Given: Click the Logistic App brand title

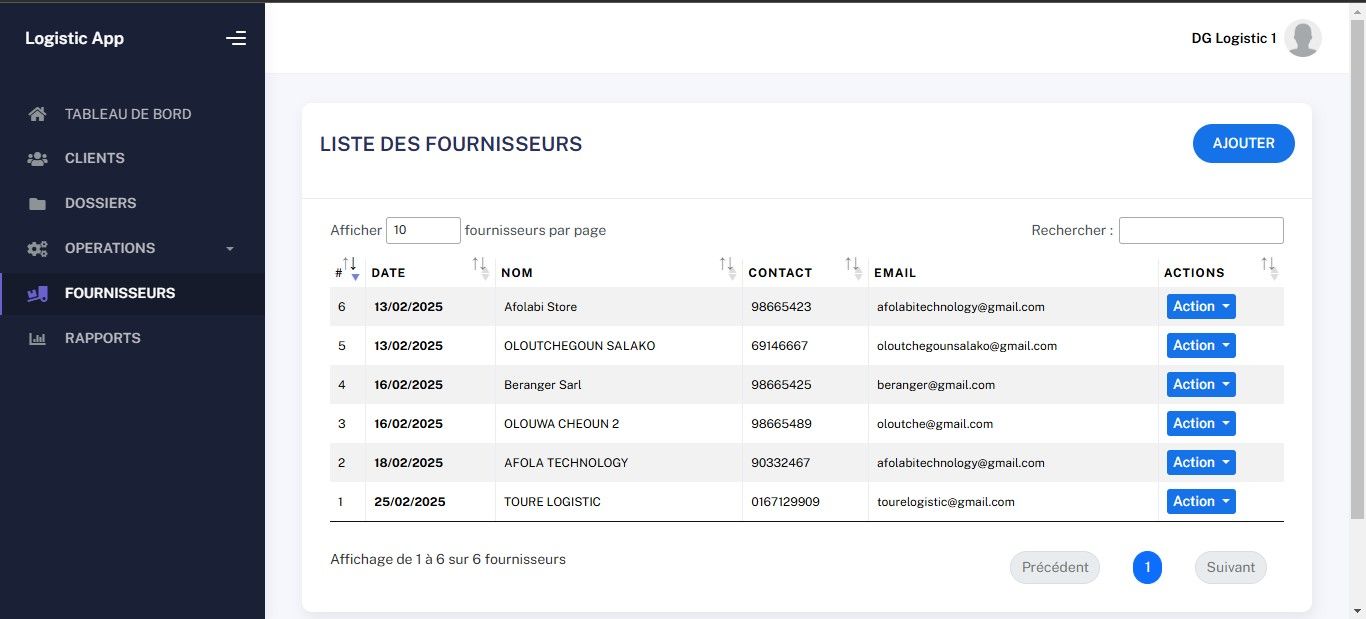Looking at the screenshot, I should 74,38.
